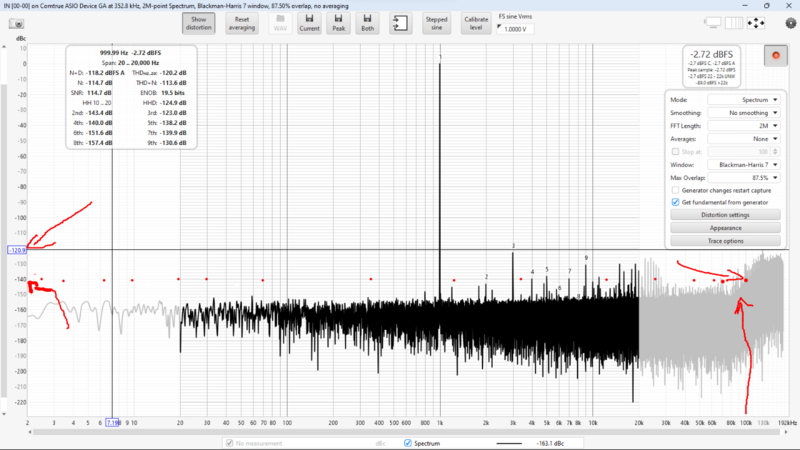Click Reset averaging

point(242,23)
